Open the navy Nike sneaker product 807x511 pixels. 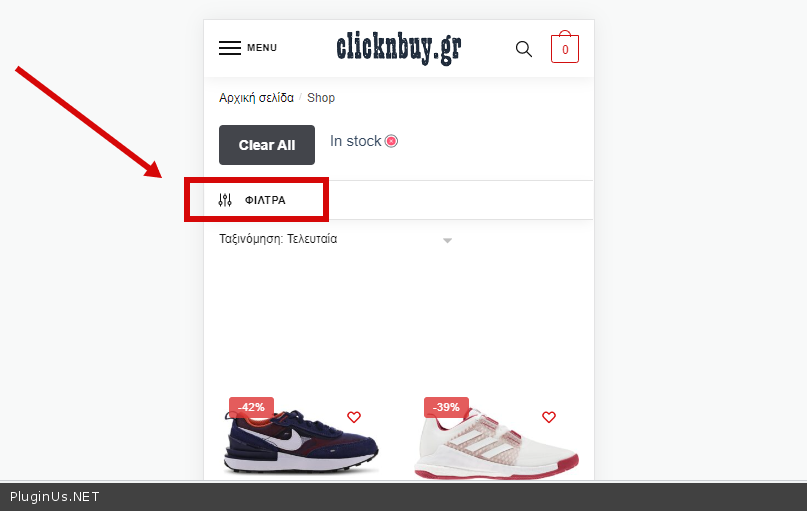coord(301,442)
